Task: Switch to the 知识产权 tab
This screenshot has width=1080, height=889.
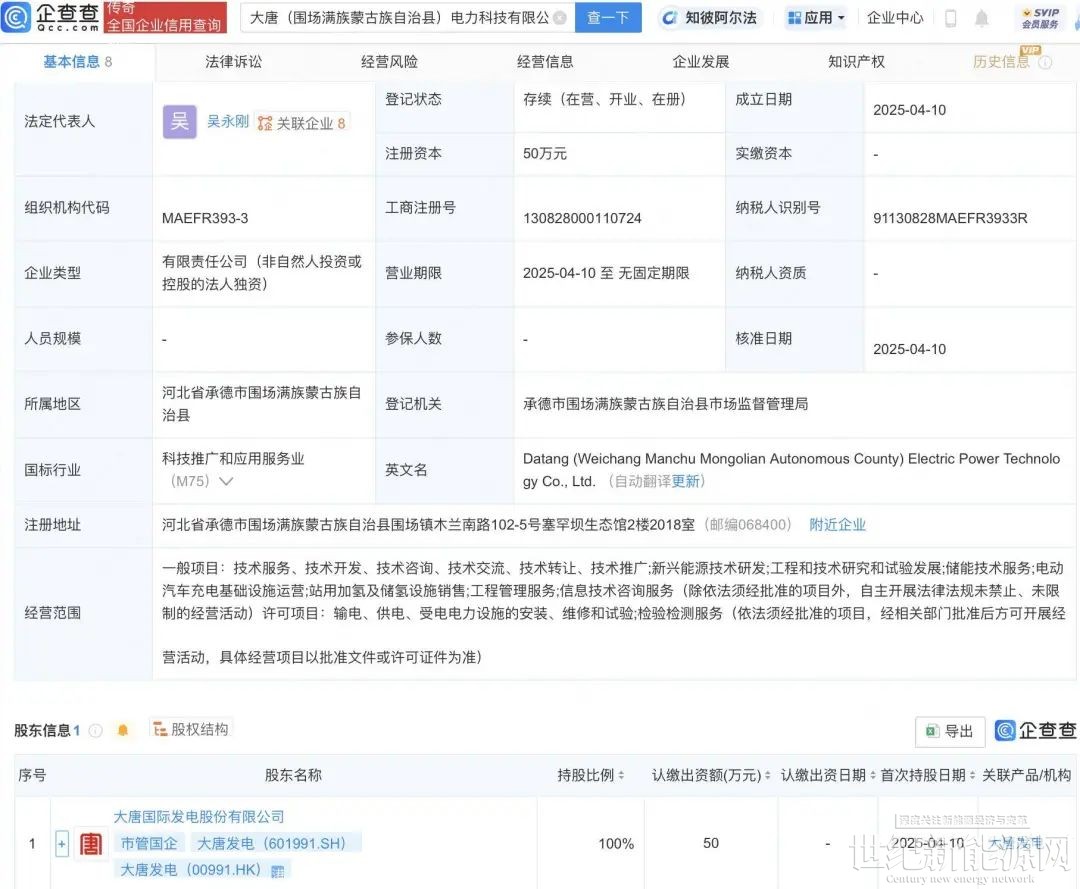Action: pos(856,62)
